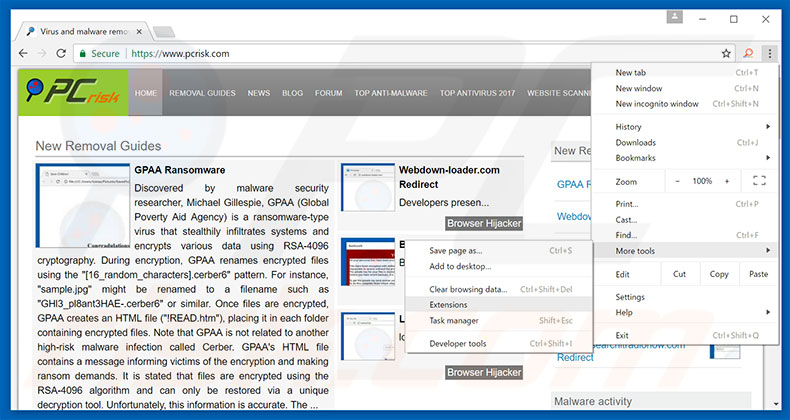The image size is (790, 420).
Task: Click the page scrollbar down arrow
Action: [x=775, y=403]
